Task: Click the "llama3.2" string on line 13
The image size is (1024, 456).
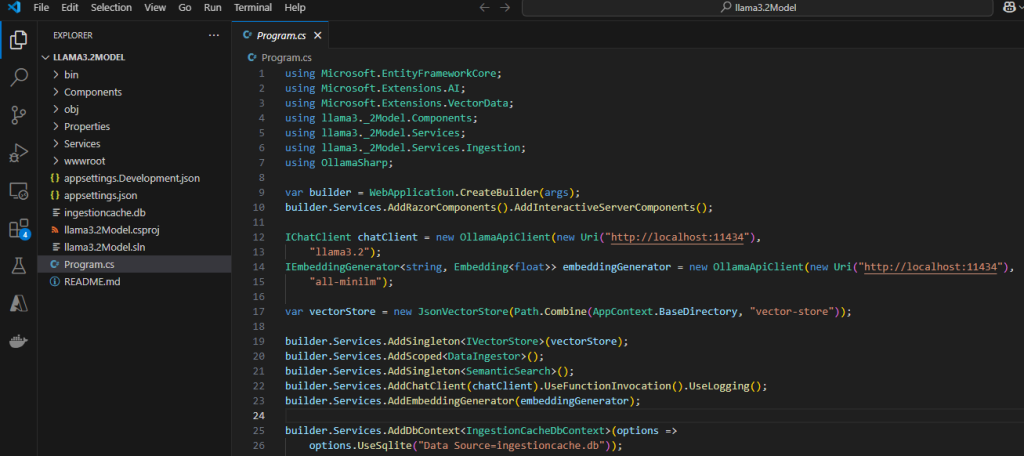Action: tap(342, 252)
